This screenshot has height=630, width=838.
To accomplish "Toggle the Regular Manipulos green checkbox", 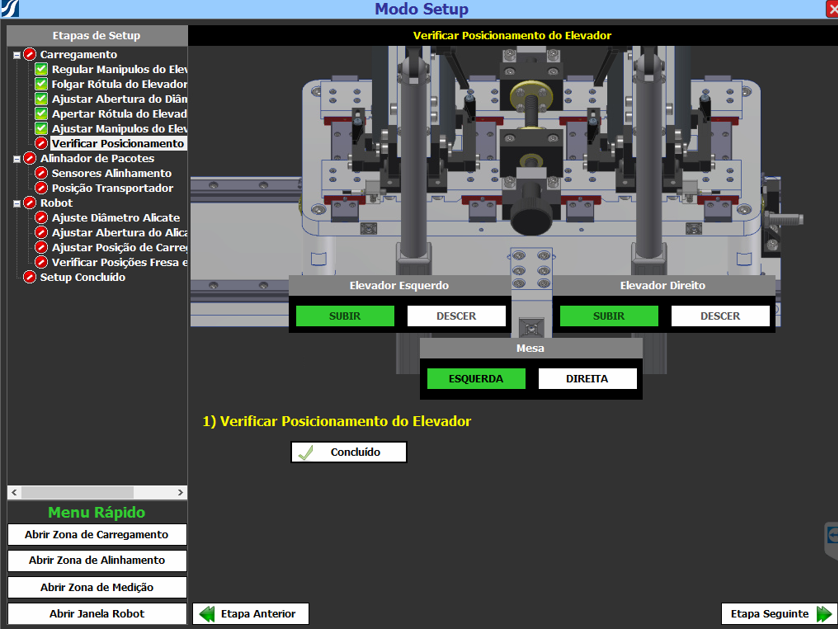I will pos(41,70).
